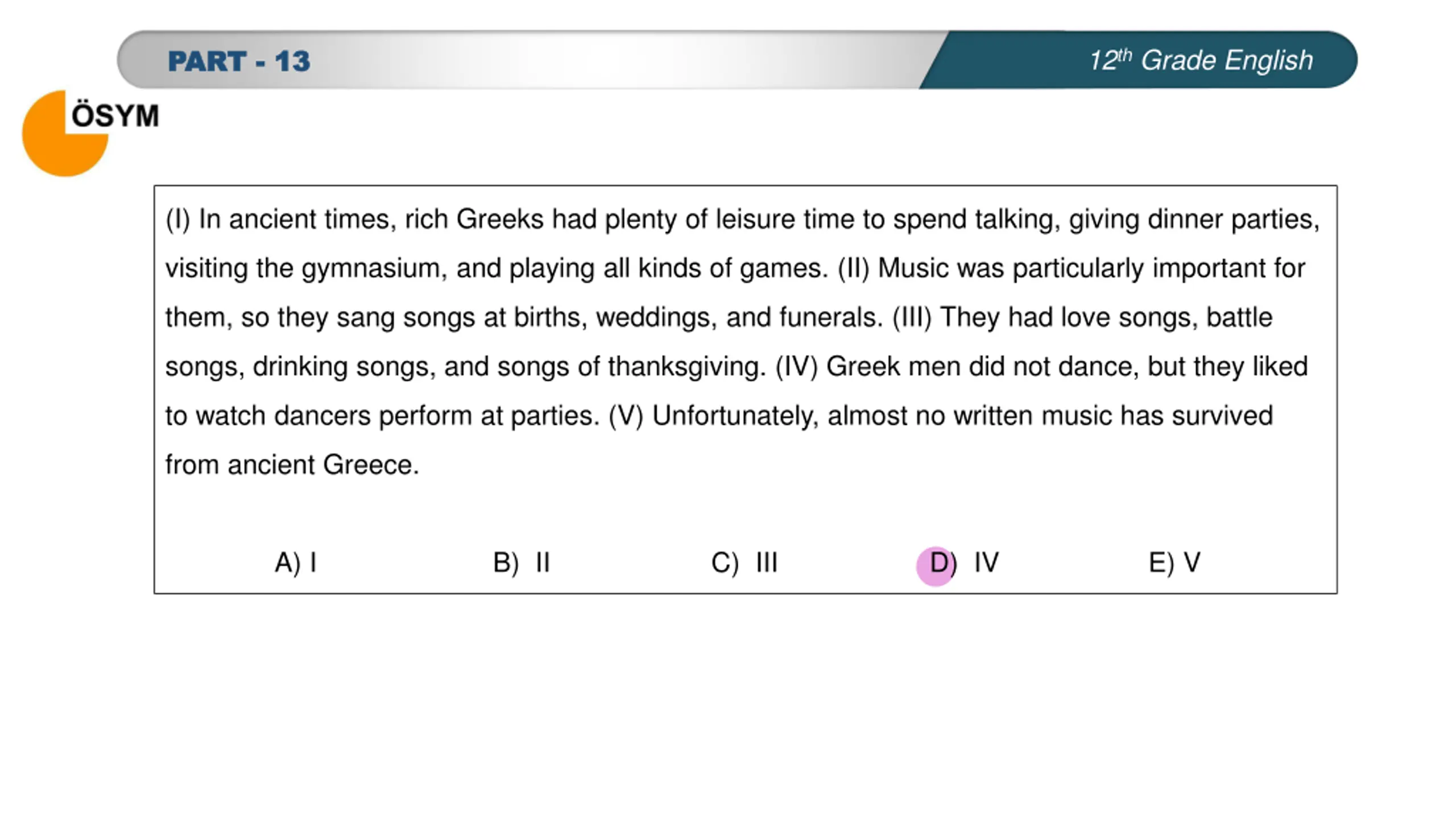Click 'from ancient Greece.' closing line

(292, 465)
